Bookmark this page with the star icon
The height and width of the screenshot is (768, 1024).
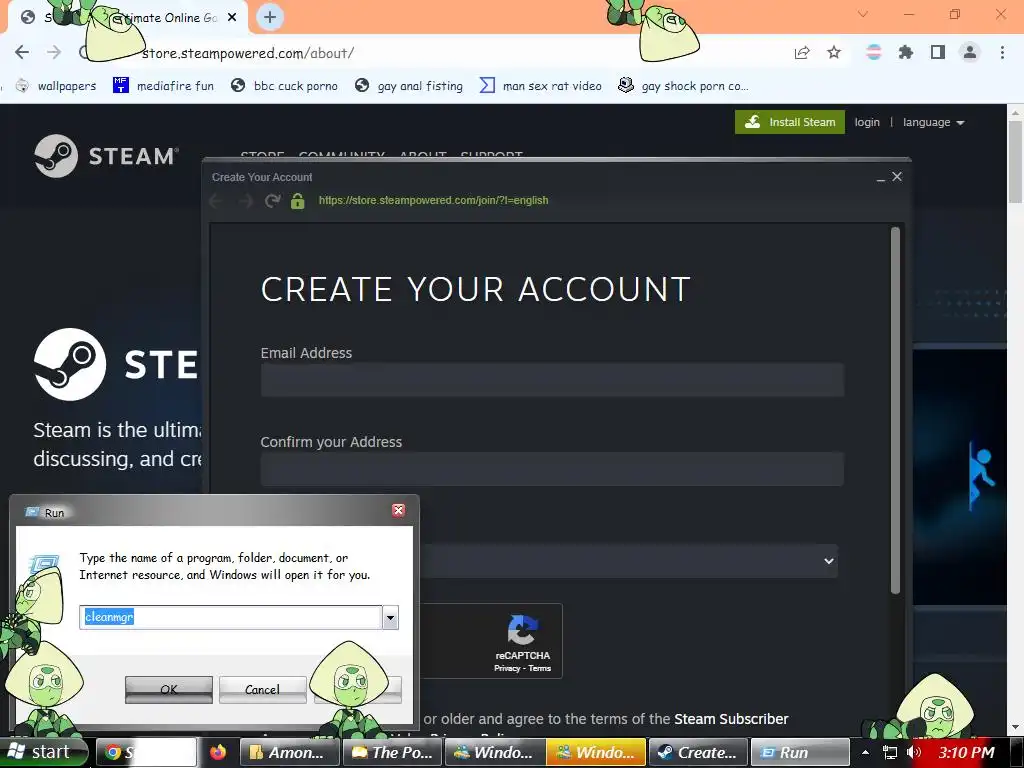pyautogui.click(x=834, y=52)
